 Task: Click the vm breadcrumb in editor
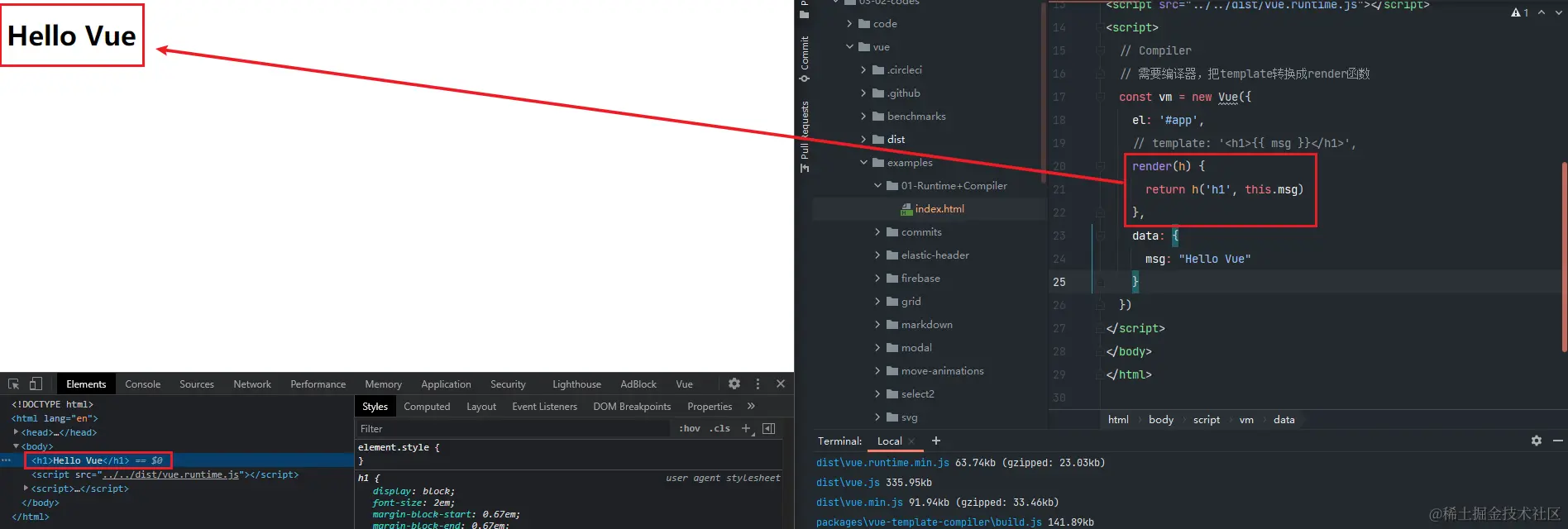point(1246,420)
